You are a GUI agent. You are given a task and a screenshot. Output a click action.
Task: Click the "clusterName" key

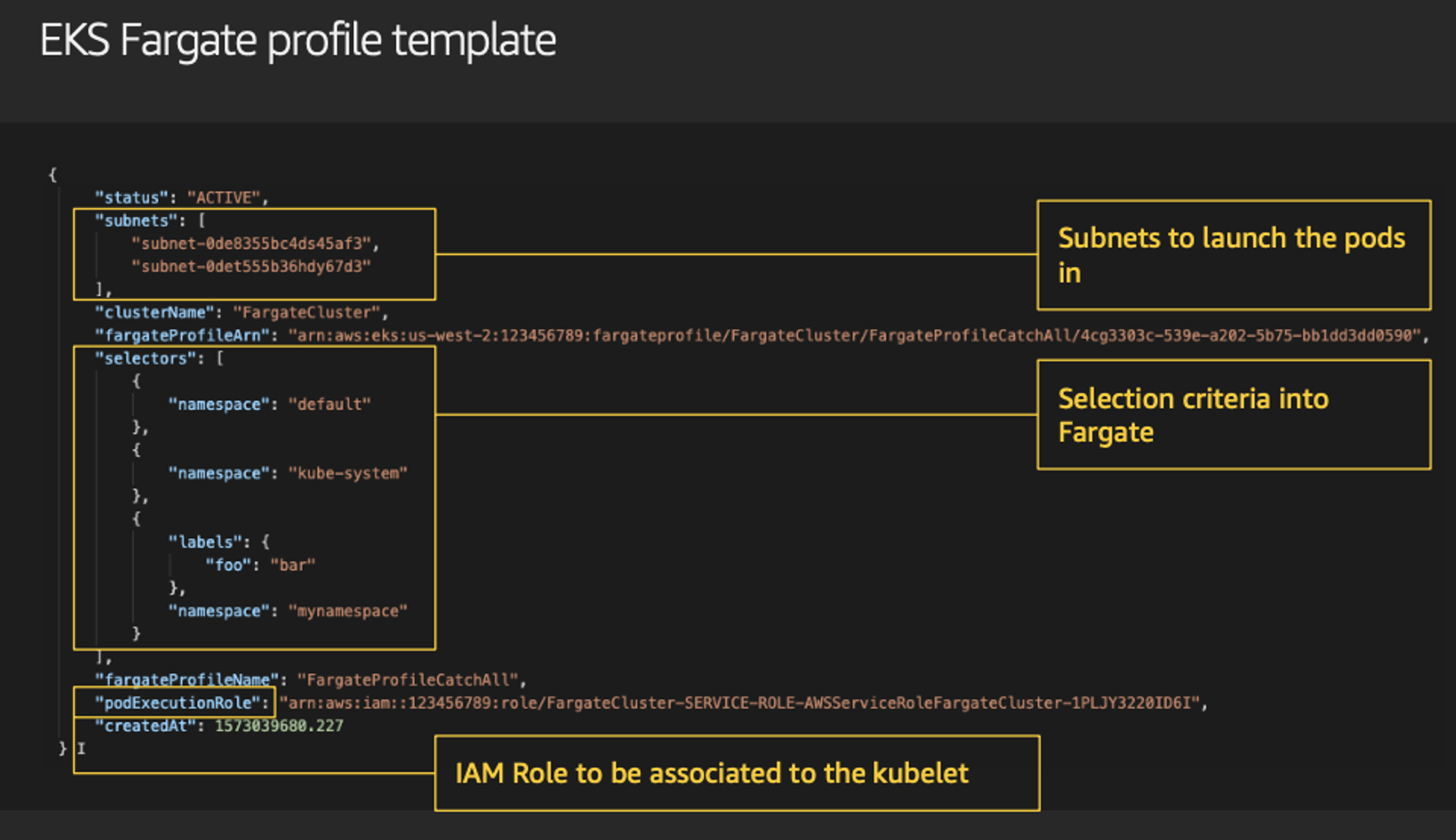[x=154, y=313]
